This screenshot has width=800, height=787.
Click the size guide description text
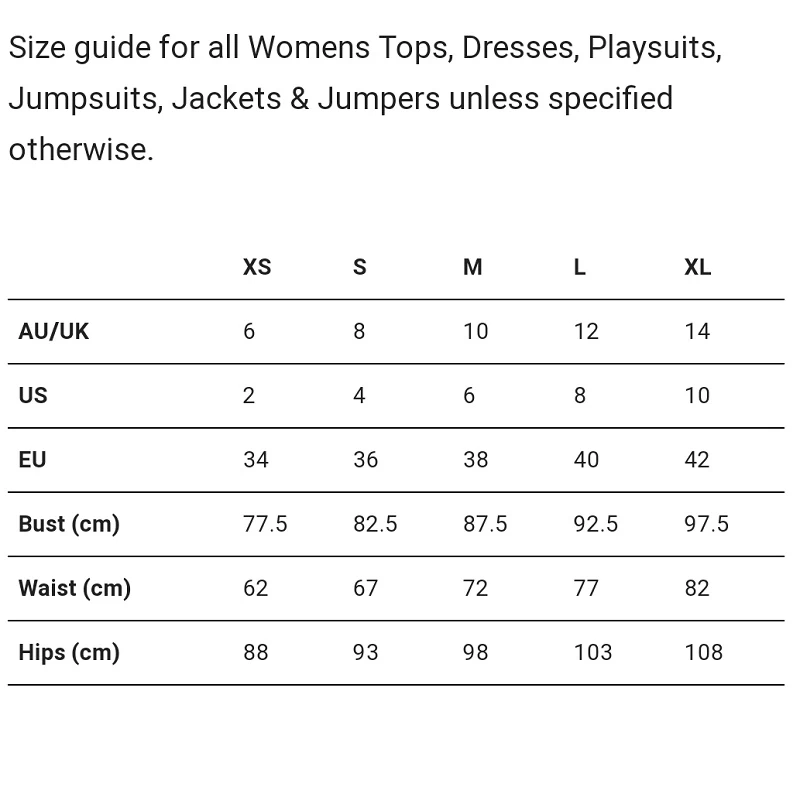point(365,98)
